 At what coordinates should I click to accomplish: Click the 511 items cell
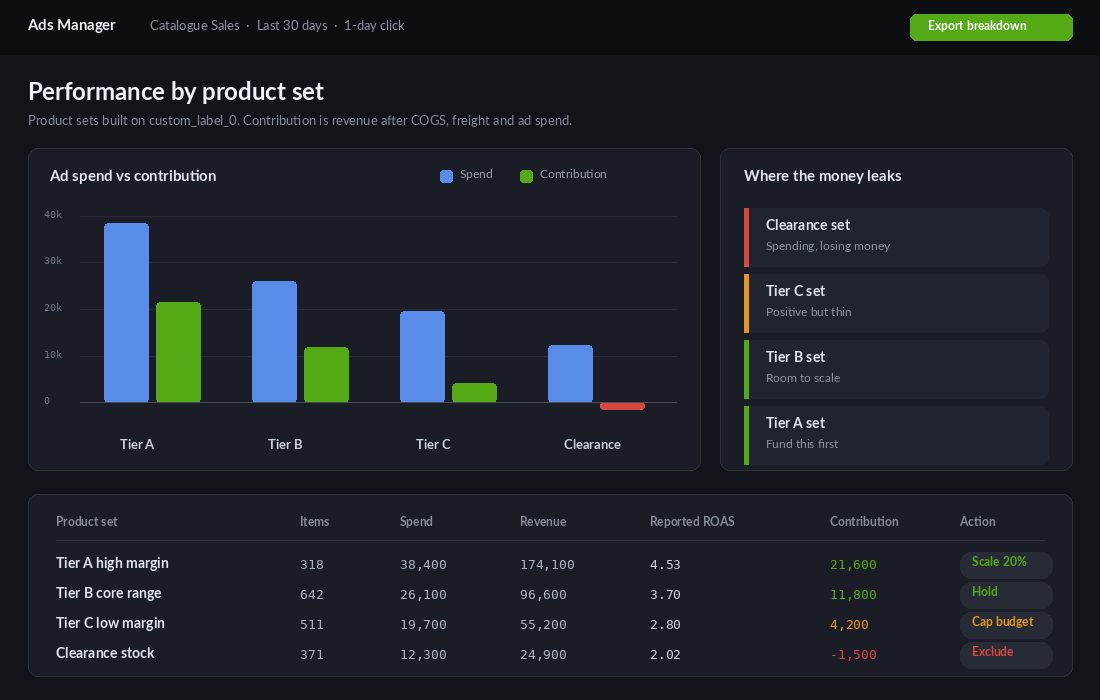pos(311,625)
